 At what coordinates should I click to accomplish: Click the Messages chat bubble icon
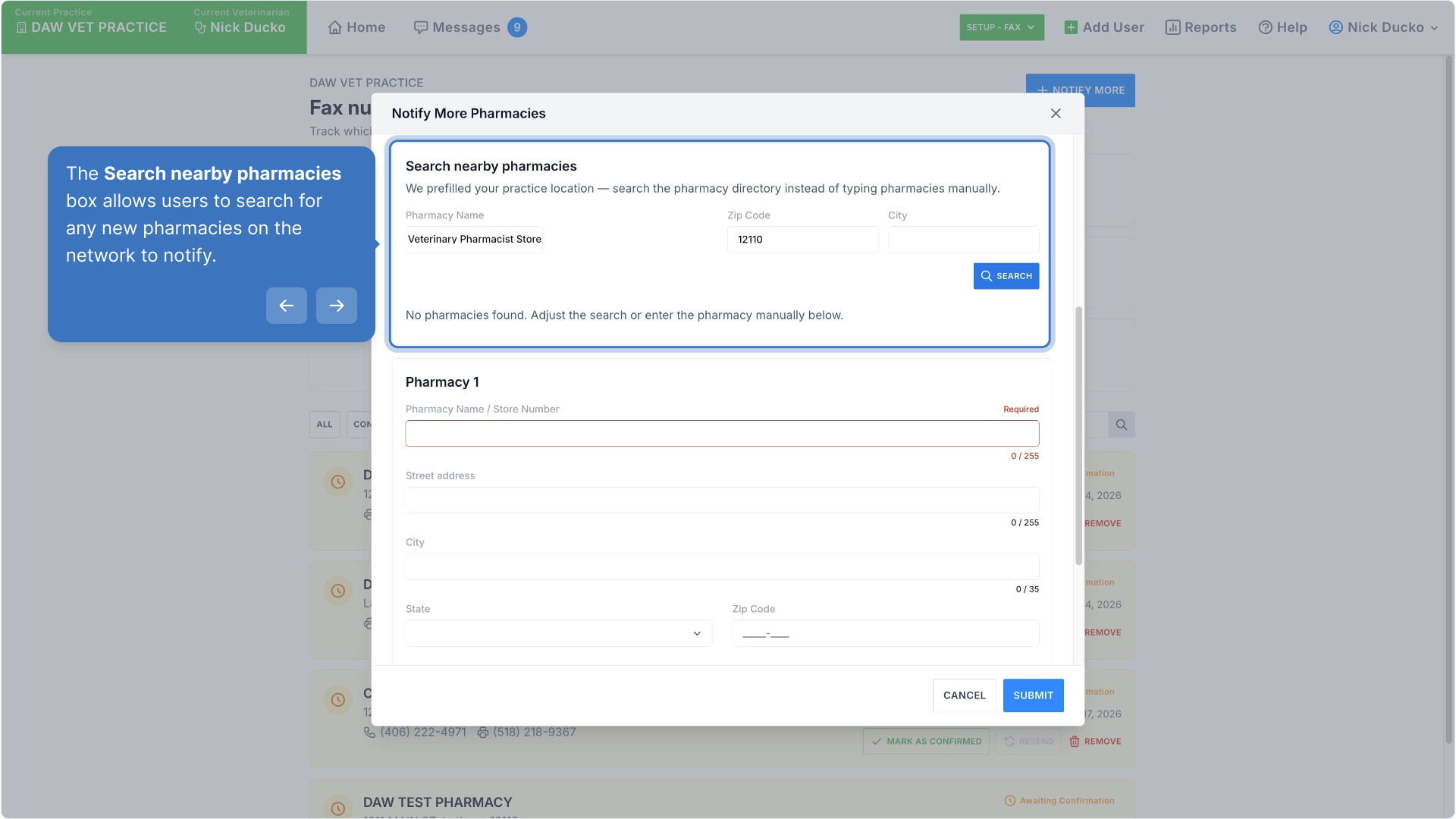click(421, 27)
